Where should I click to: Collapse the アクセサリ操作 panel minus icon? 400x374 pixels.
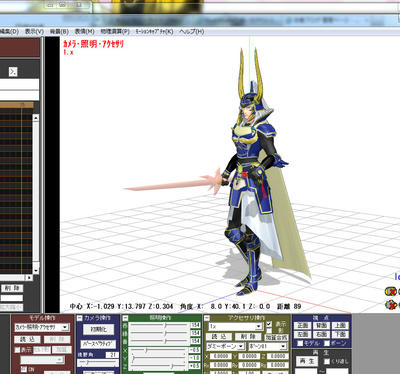pyautogui.click(x=207, y=318)
